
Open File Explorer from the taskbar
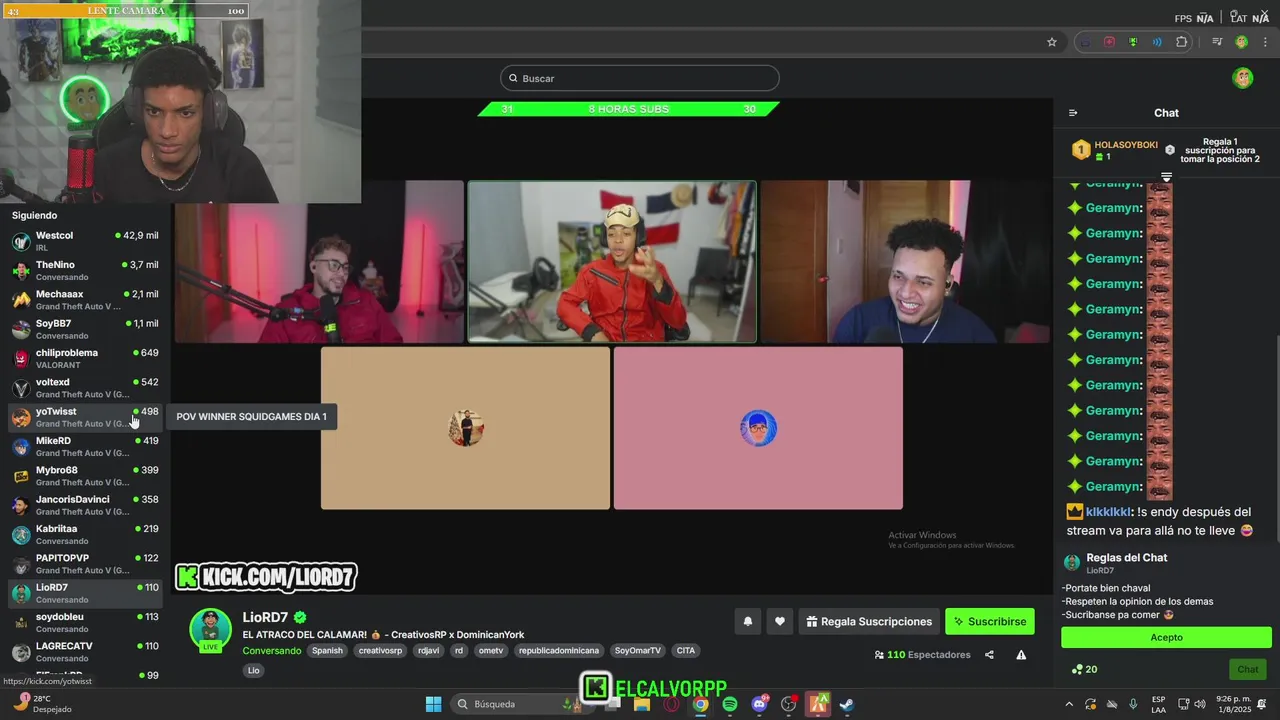[642, 704]
